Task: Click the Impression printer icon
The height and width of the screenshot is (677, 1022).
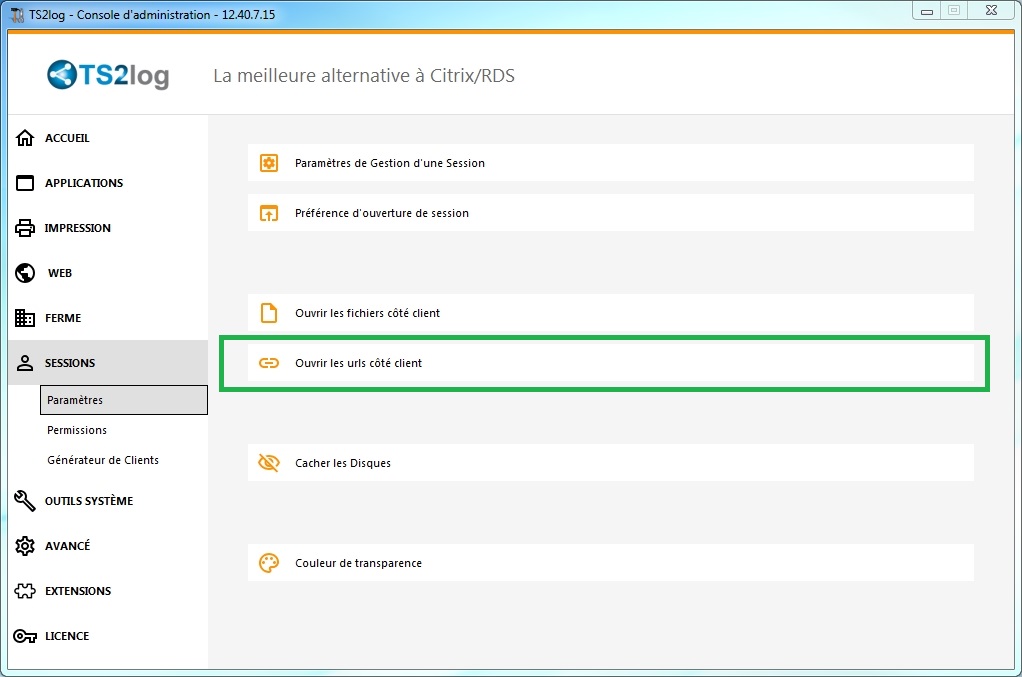Action: coord(25,228)
